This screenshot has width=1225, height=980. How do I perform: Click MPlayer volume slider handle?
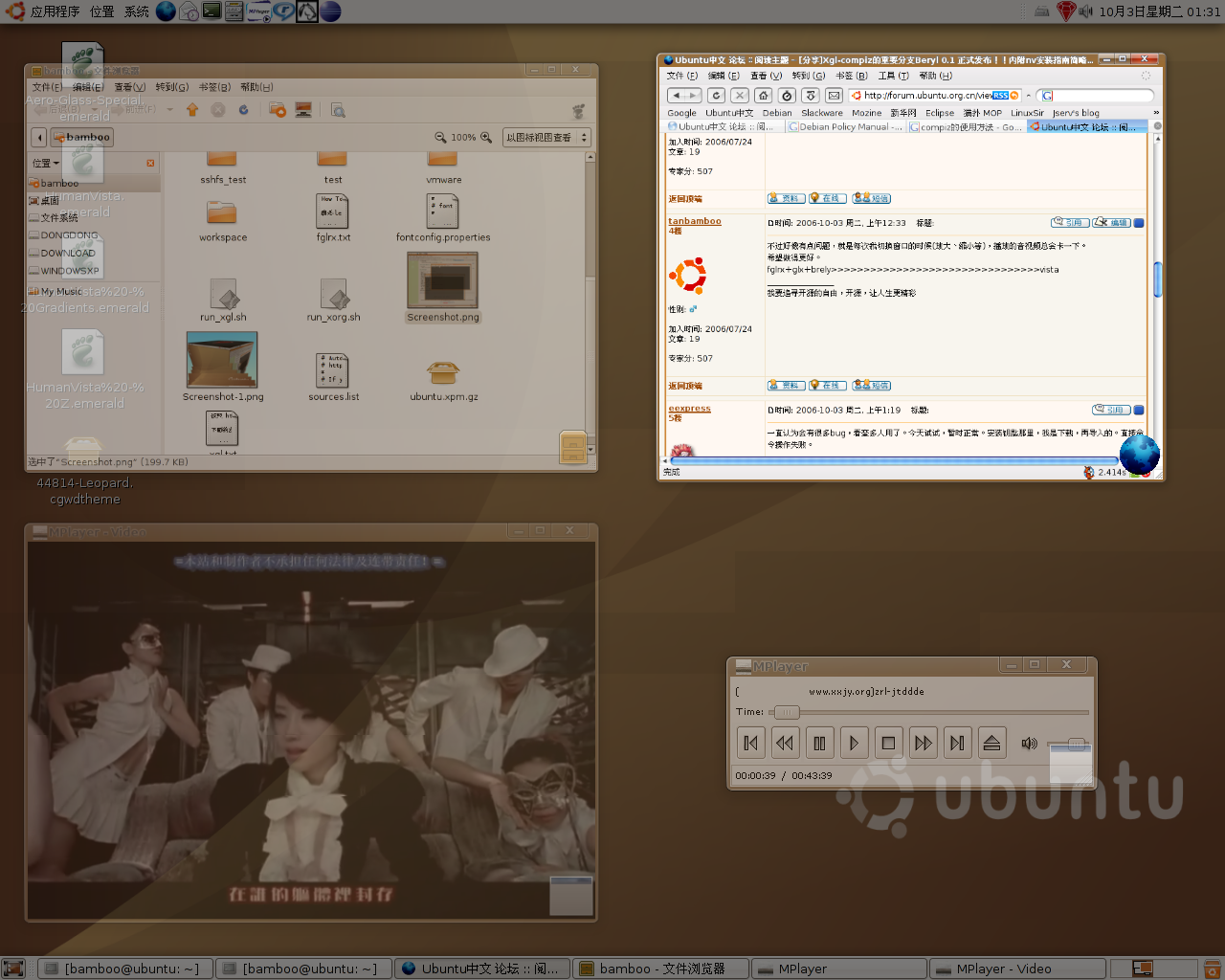coord(1077,743)
